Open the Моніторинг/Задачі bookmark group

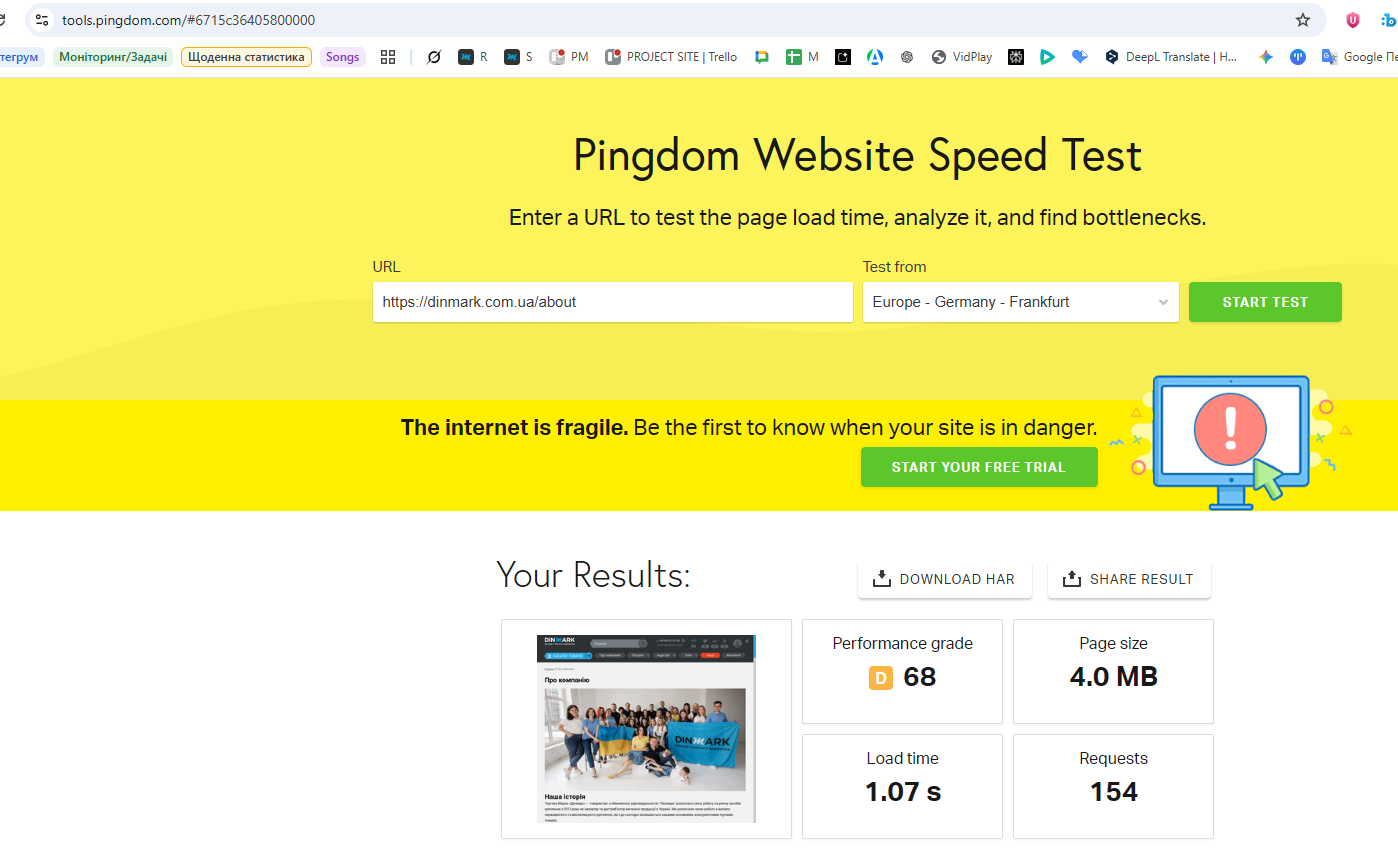[113, 57]
